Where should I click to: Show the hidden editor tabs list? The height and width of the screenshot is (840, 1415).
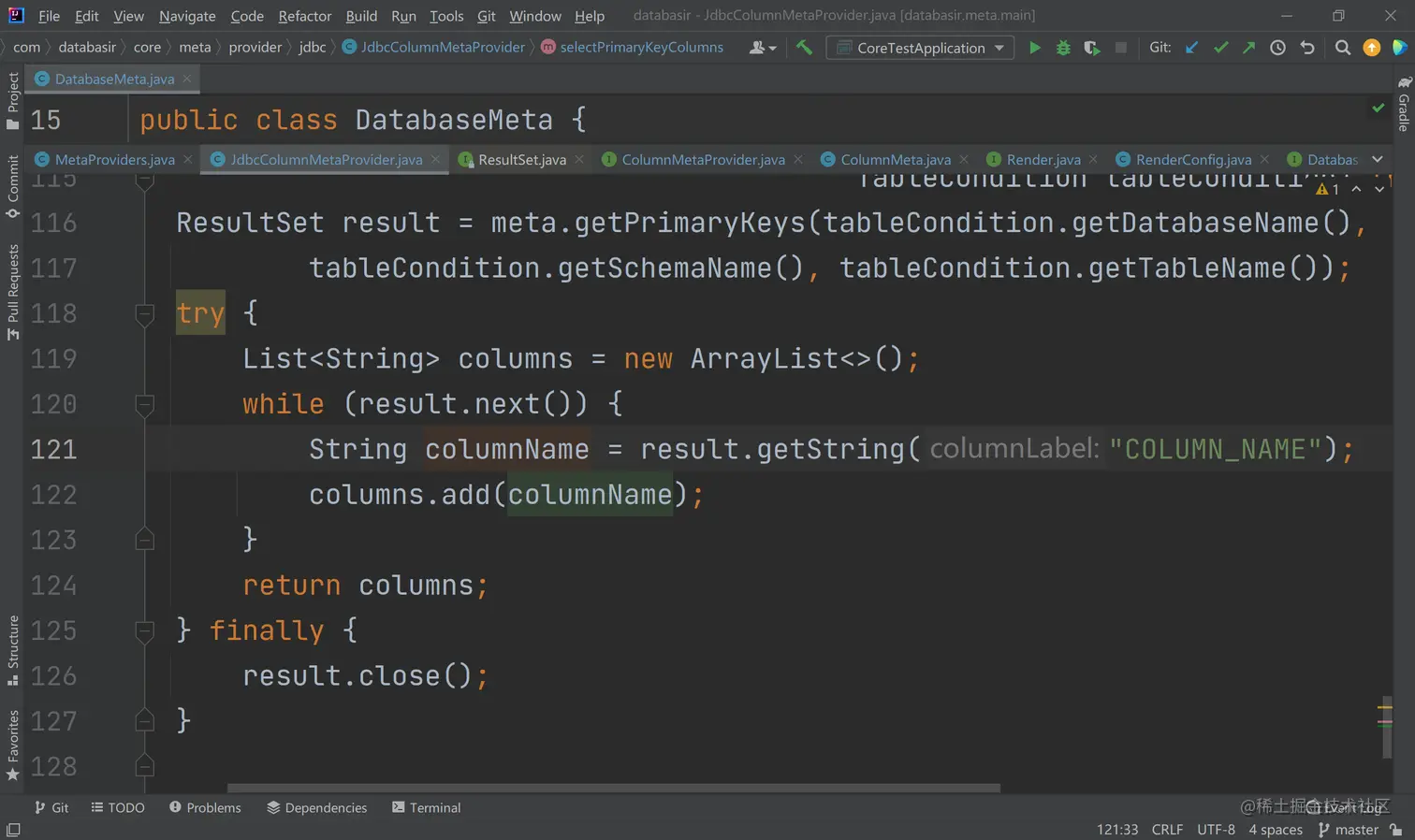pyautogui.click(x=1378, y=159)
